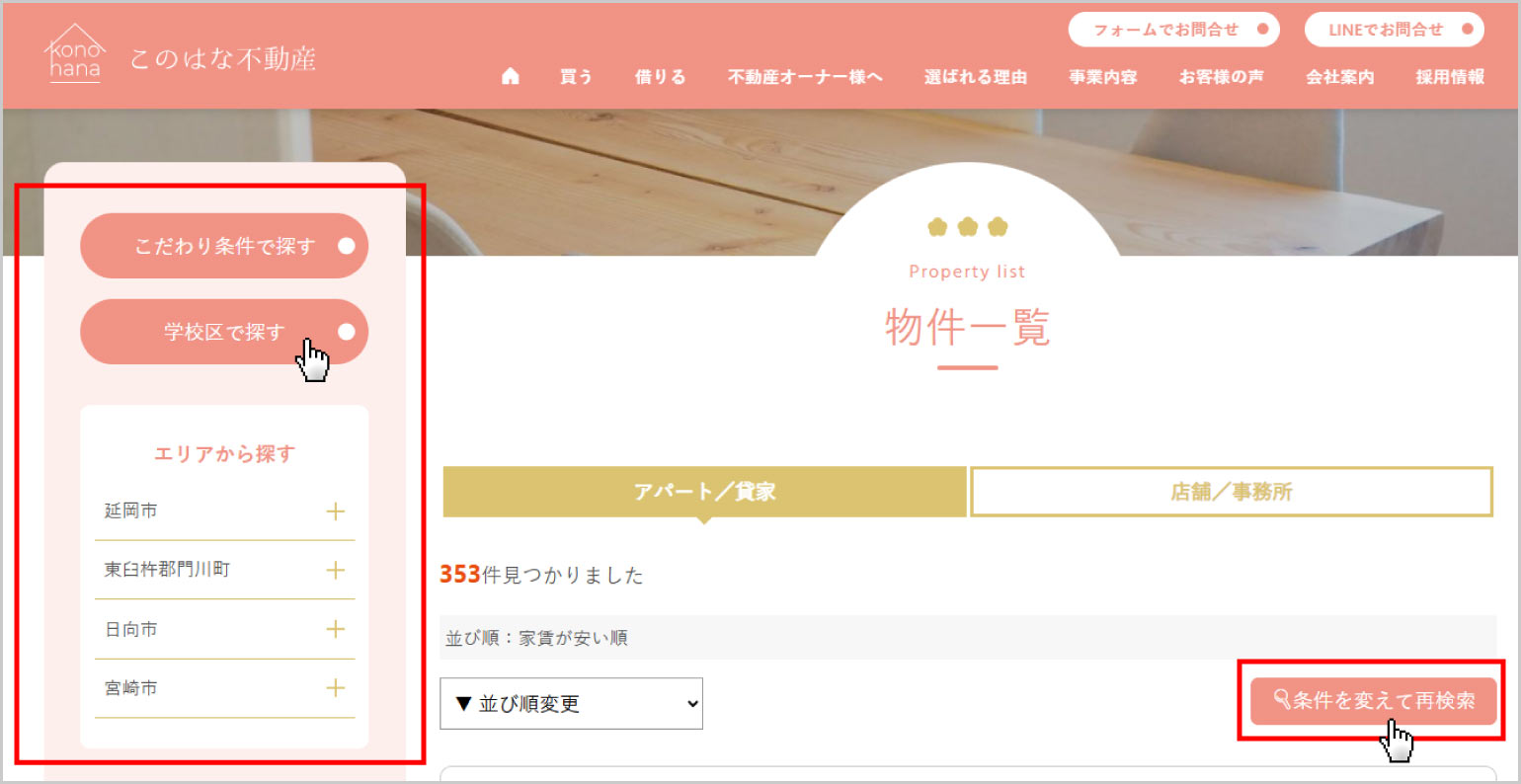Click the LINEでお問合せ link
This screenshot has width=1521, height=784.
[1394, 30]
